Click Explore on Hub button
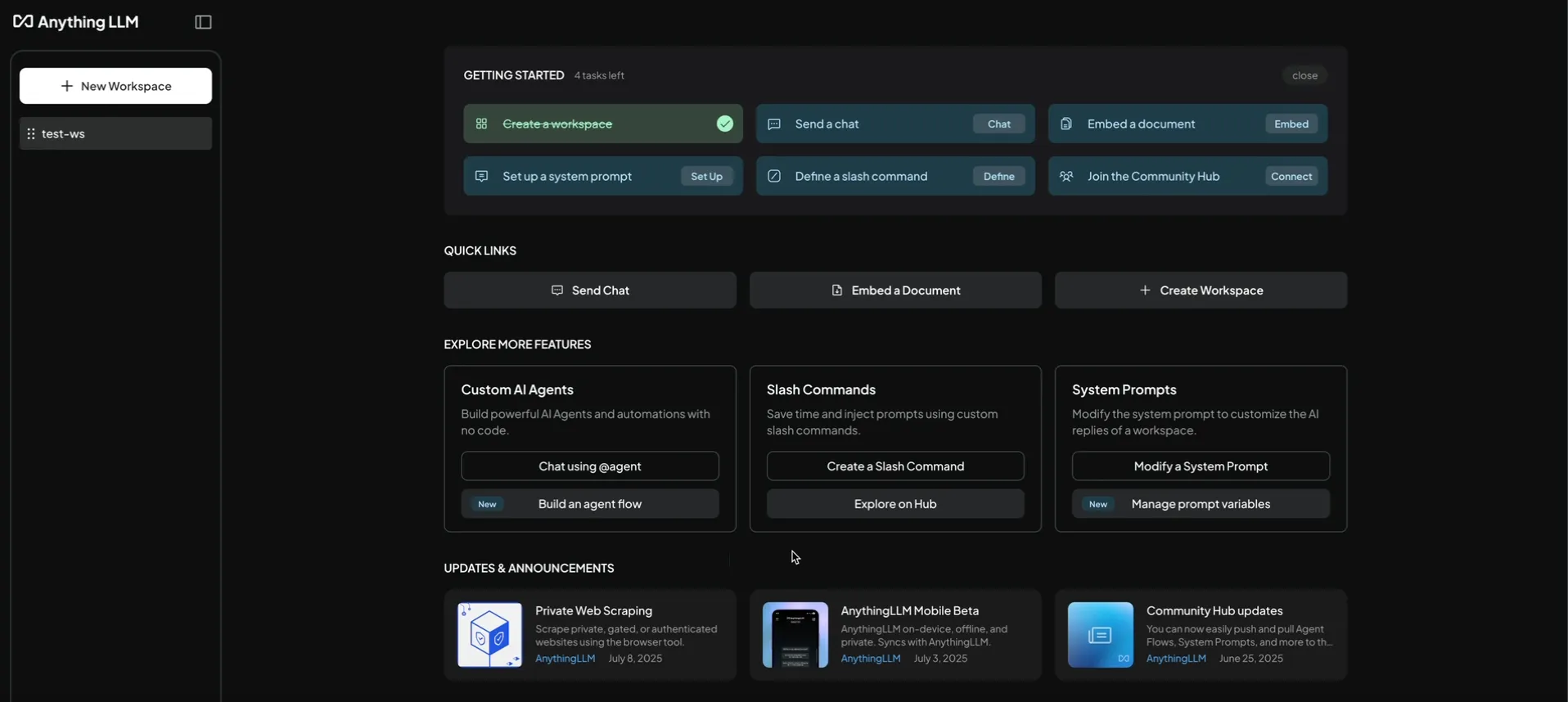The width and height of the screenshot is (1568, 702). click(895, 504)
